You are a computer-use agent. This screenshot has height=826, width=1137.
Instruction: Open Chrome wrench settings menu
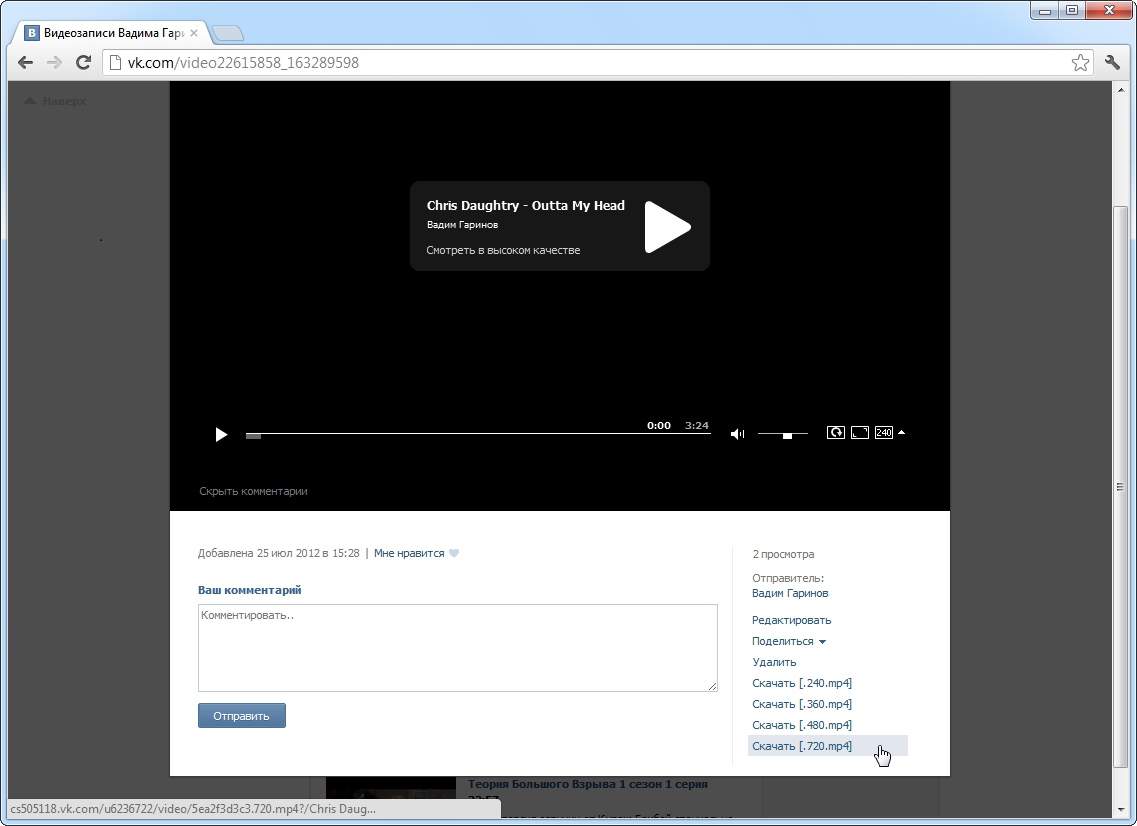click(1112, 62)
